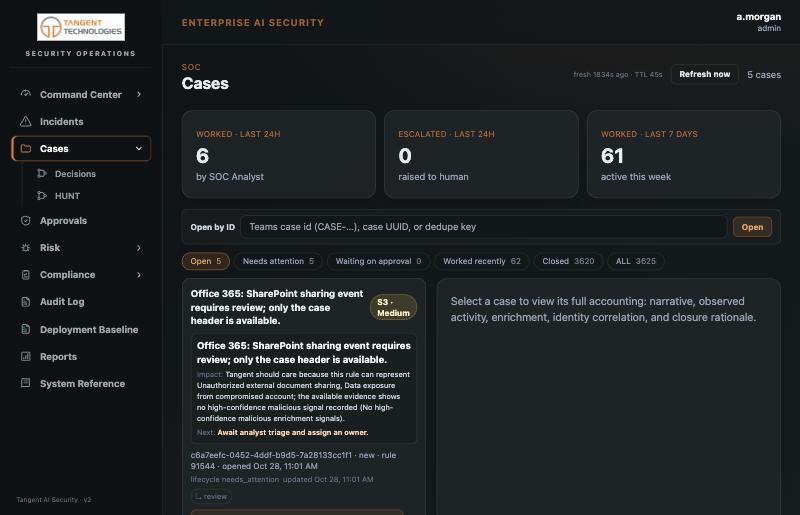Select the Waiting on approval filter

(x=378, y=261)
